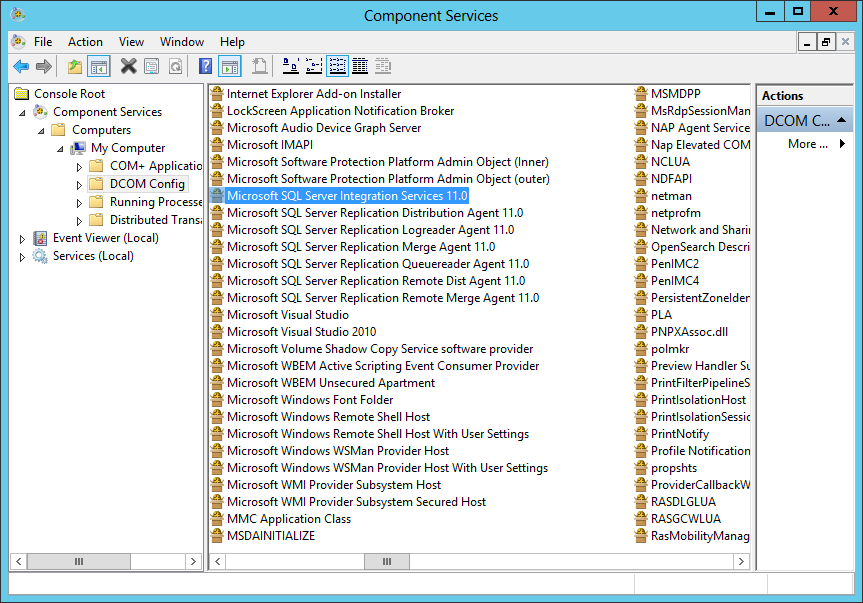Viewport: 863px width, 603px height.
Task: Click the My Computer icon in tree
Action: click(78, 148)
